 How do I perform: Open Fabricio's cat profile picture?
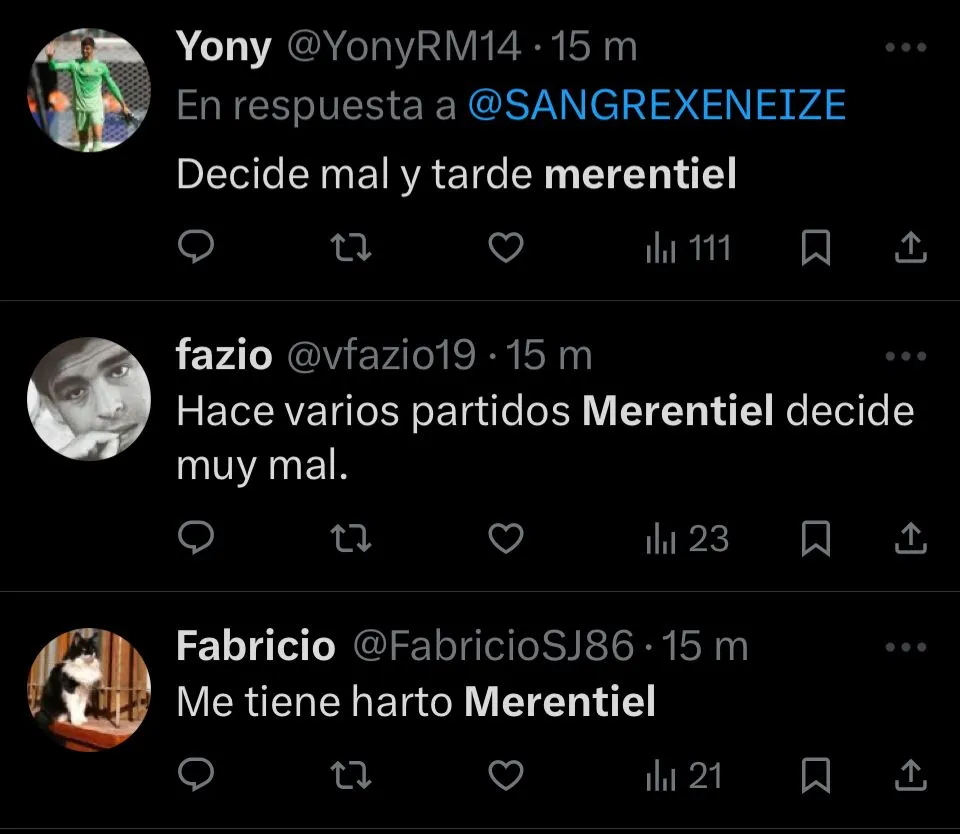pyautogui.click(x=88, y=690)
